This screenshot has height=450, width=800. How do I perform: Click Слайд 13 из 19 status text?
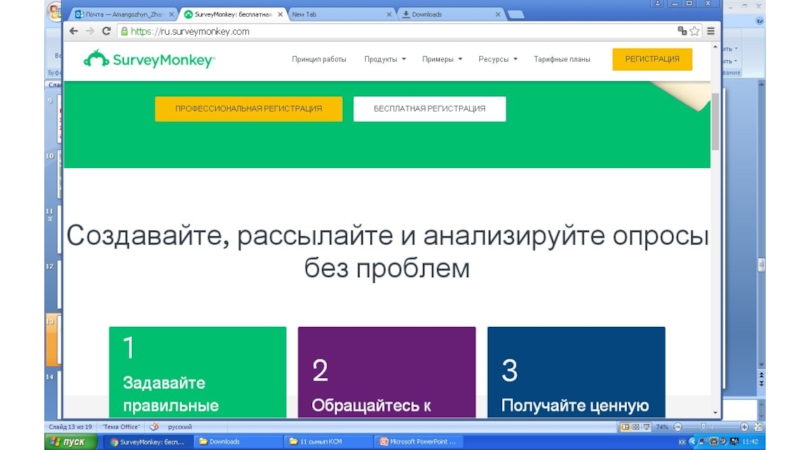(x=70, y=427)
